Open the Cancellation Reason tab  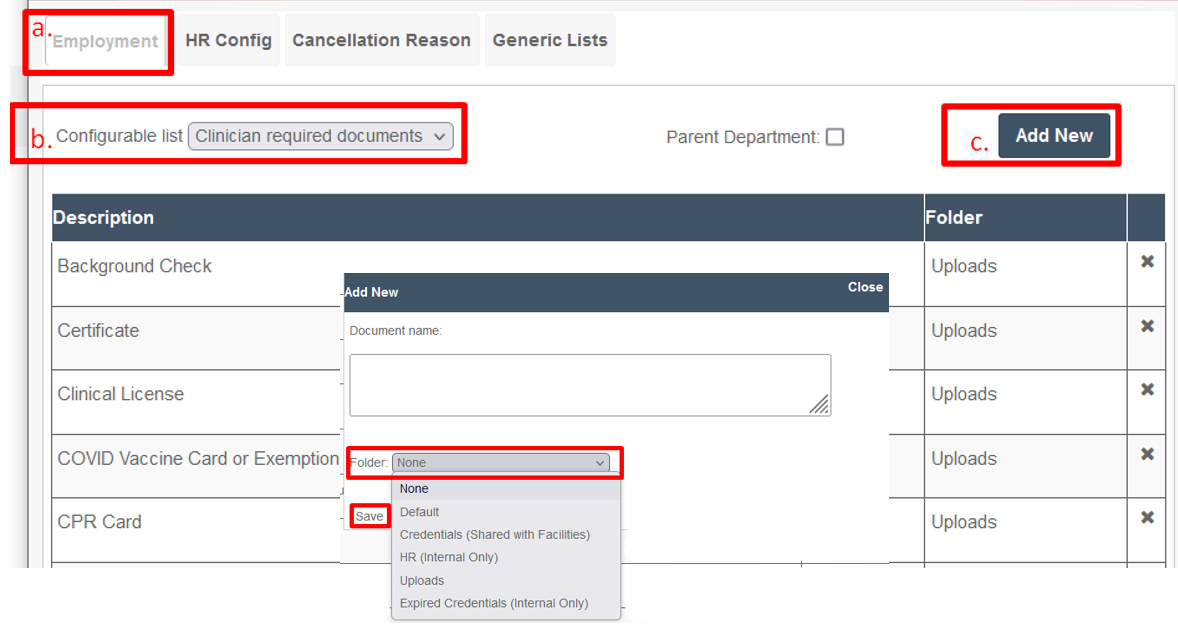pyautogui.click(x=382, y=41)
